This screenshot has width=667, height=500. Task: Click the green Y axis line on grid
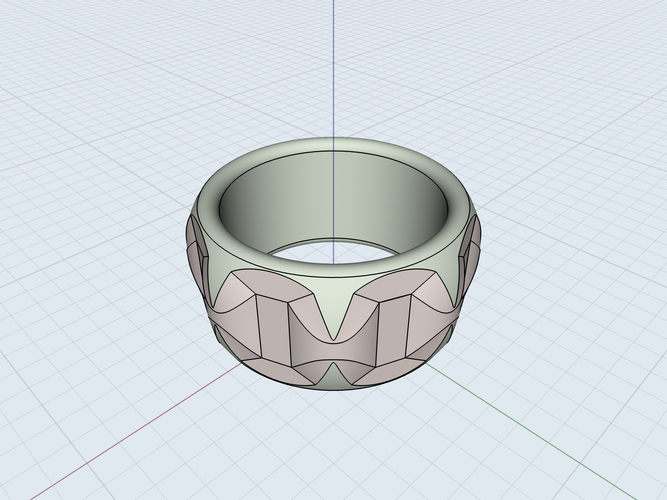pos(532,432)
